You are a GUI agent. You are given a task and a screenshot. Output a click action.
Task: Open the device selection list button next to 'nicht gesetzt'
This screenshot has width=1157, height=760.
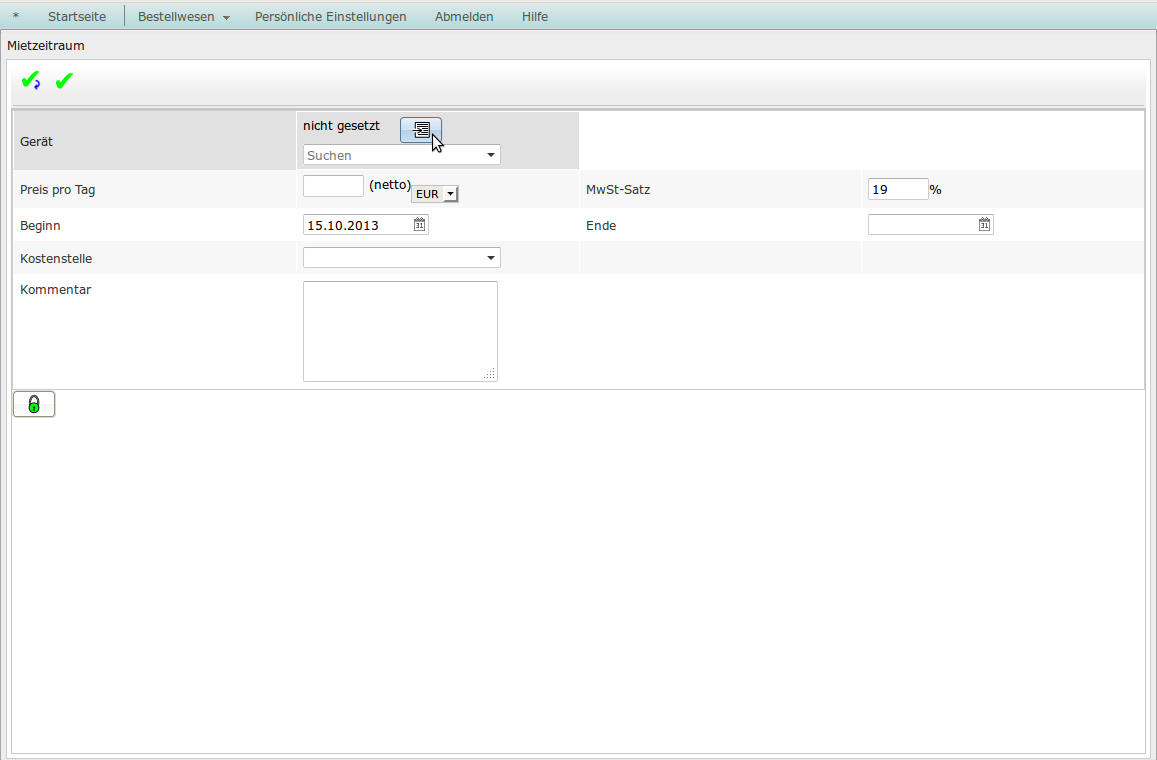point(421,130)
